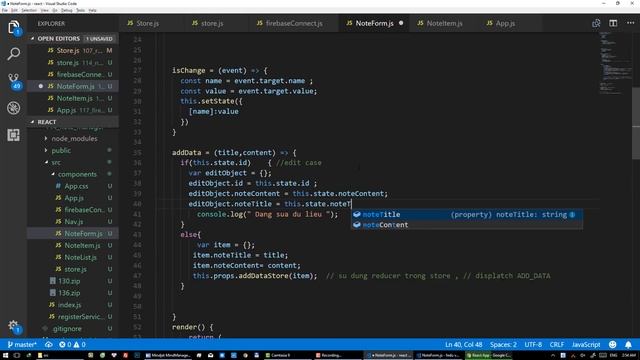Change the JavaScript language mode

(x=586, y=344)
